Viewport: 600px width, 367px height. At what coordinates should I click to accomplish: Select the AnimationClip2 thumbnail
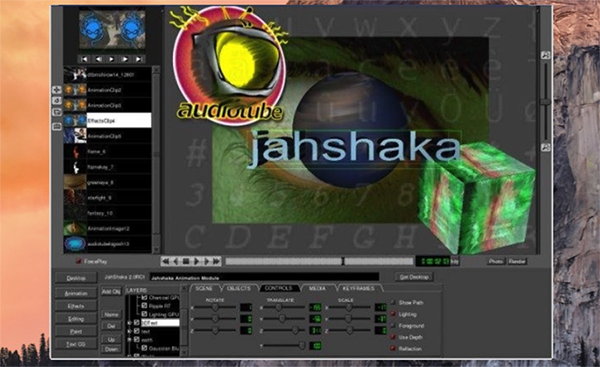tap(75, 90)
